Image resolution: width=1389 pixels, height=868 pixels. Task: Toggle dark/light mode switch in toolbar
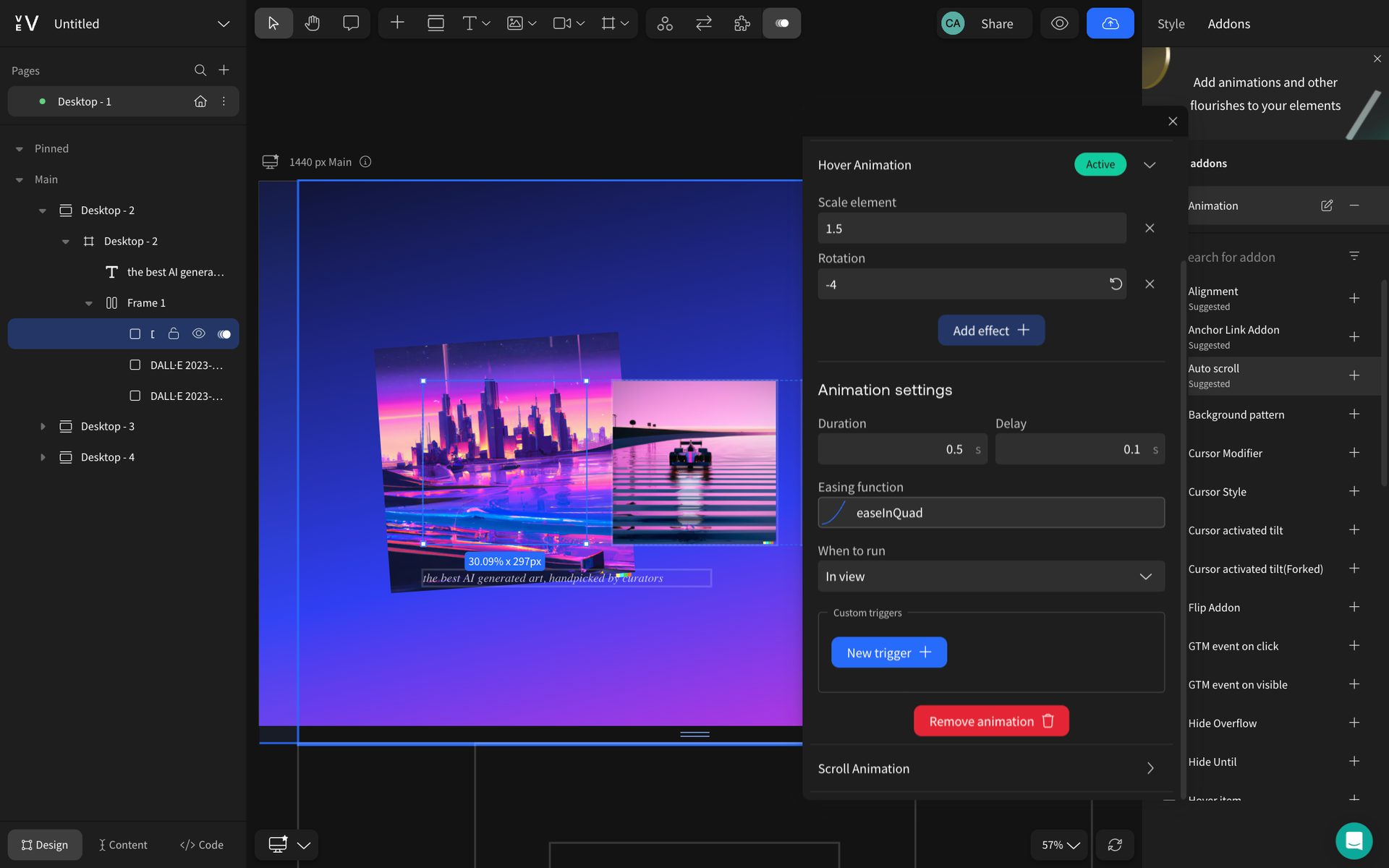[x=781, y=22]
